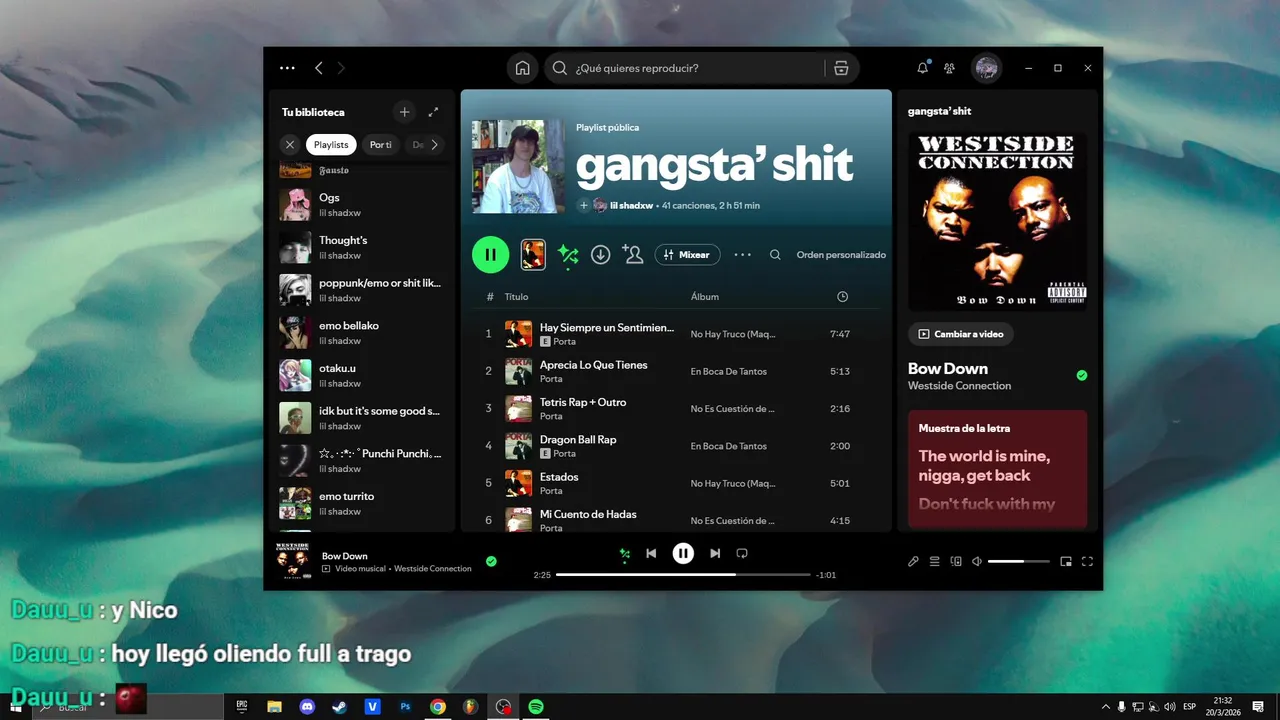Open the Orden personalizado sort dropdown
This screenshot has width=1280, height=720.
(841, 255)
